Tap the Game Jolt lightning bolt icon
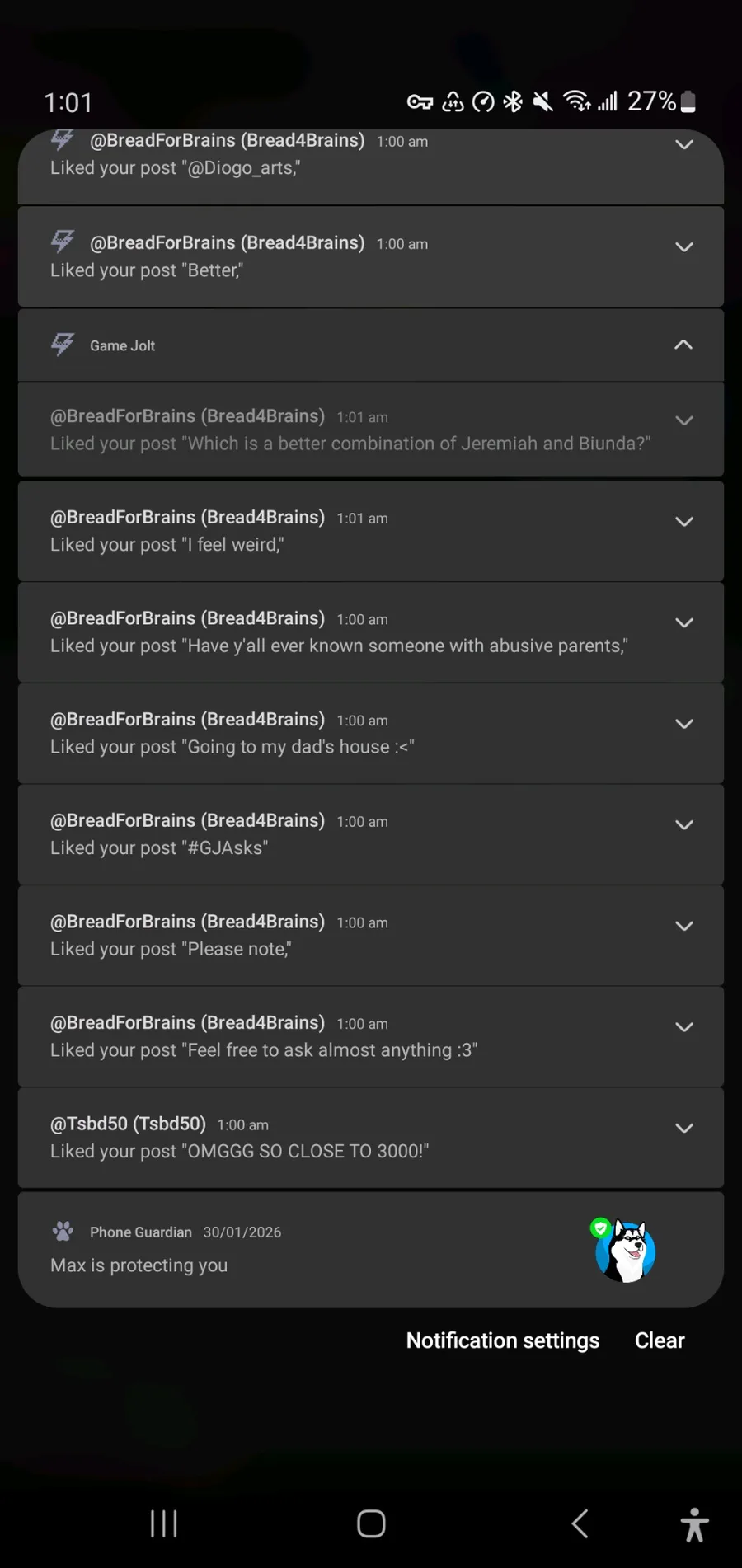The image size is (742, 1568). [x=63, y=345]
